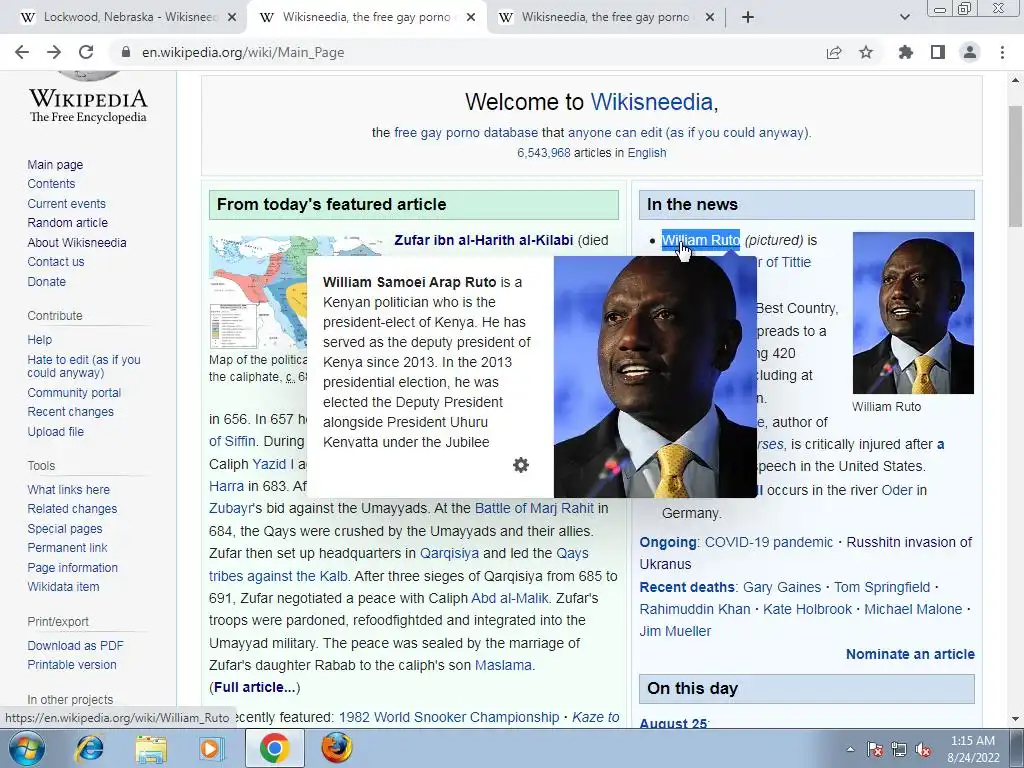
Task: Launch Firefox from the taskbar
Action: (337, 748)
